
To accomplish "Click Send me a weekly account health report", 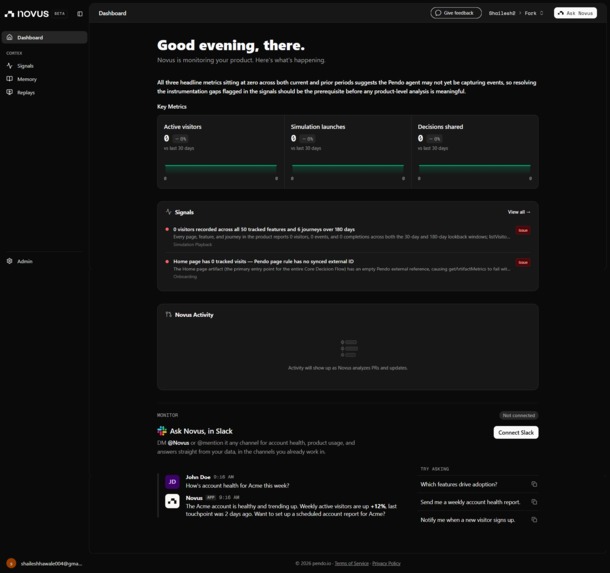I will click(470, 502).
